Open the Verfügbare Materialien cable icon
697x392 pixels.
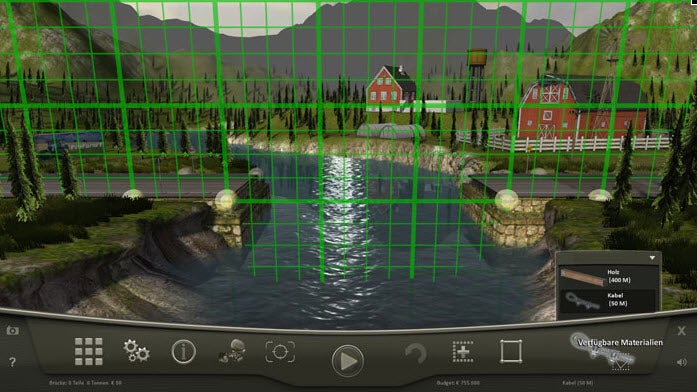(x=603, y=352)
